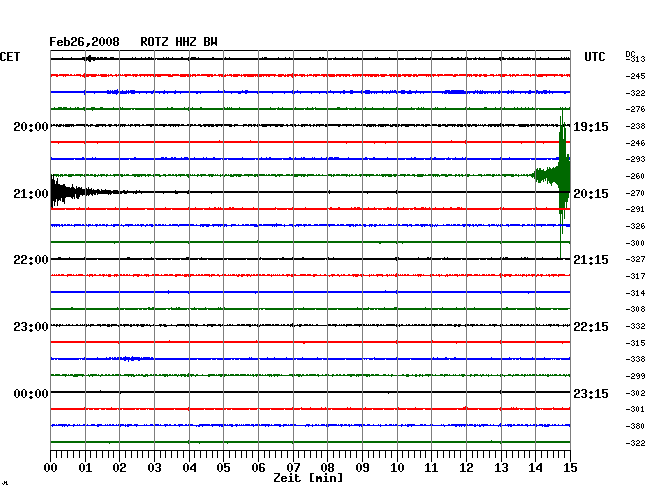Click minute tick label 11

(432, 468)
